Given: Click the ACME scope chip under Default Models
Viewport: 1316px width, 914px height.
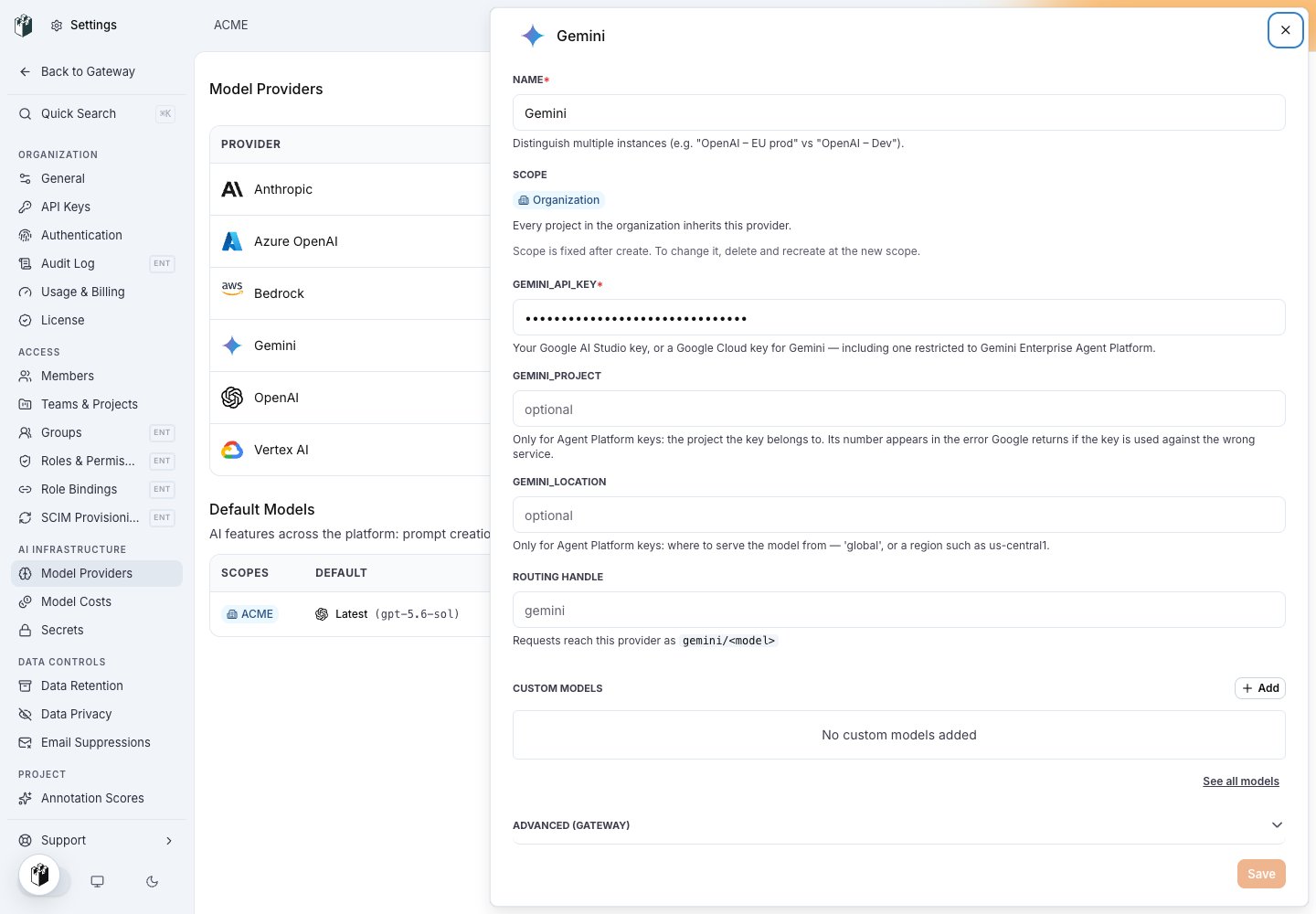Looking at the screenshot, I should (249, 614).
